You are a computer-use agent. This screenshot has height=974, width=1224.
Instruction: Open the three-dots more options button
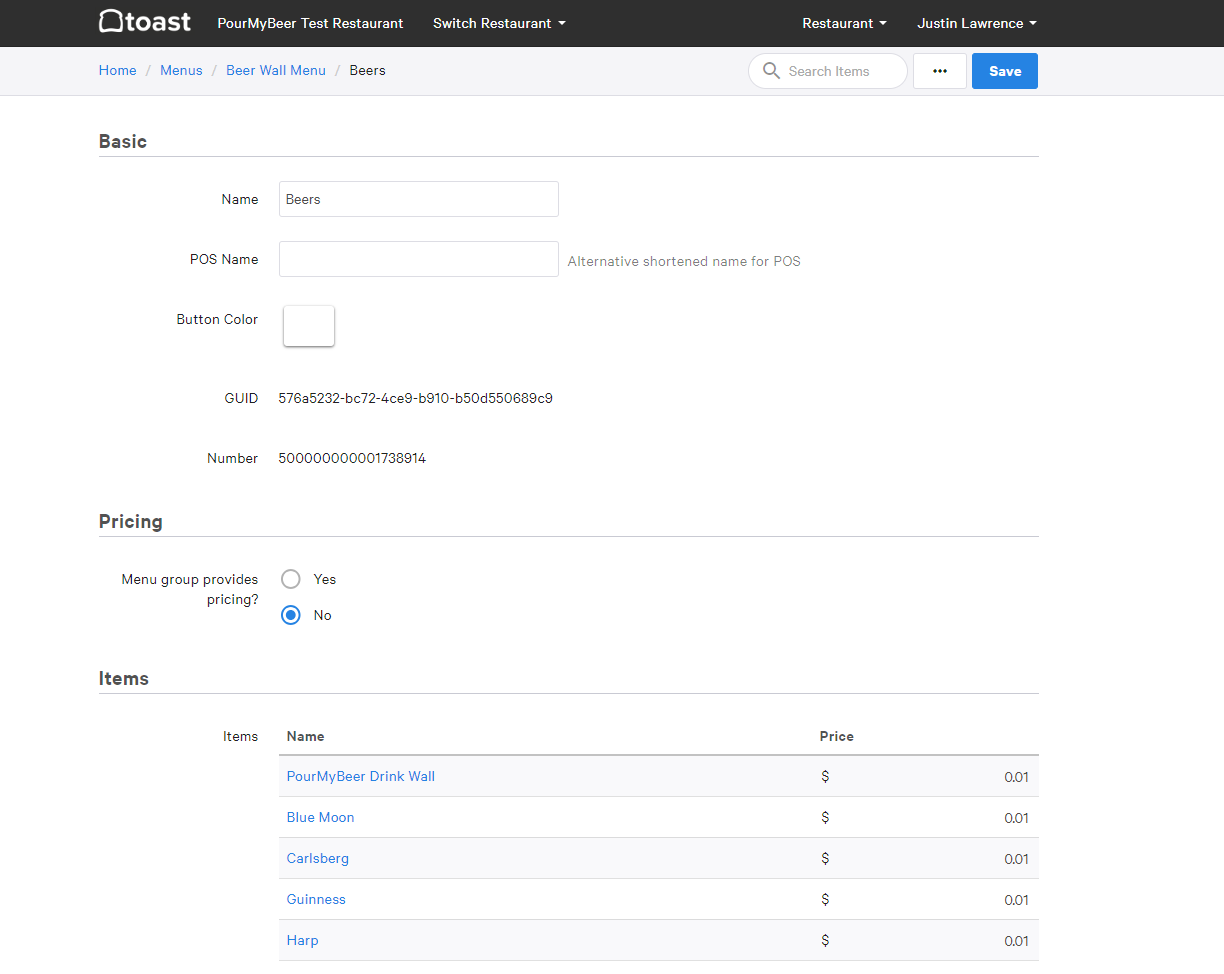coord(940,71)
